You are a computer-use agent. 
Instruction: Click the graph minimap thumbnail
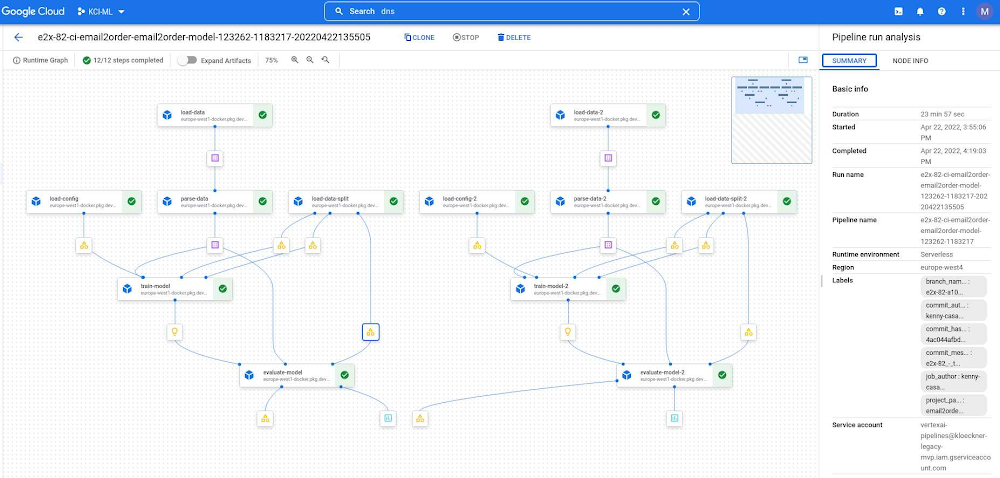point(771,120)
